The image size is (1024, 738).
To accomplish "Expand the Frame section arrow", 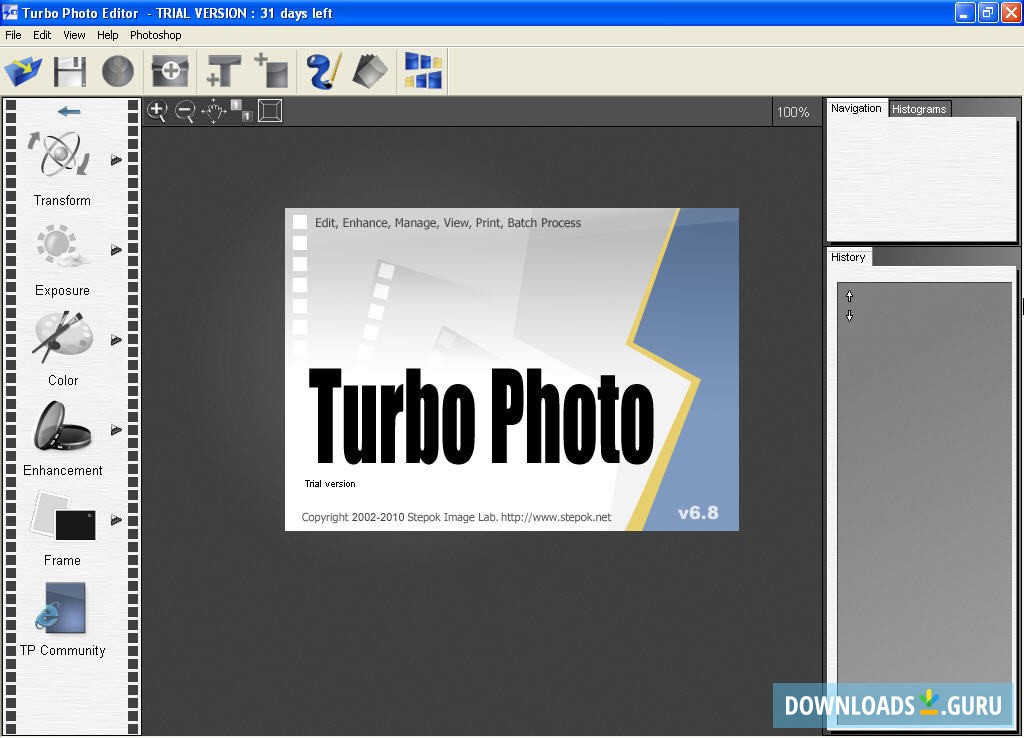I will tap(116, 519).
